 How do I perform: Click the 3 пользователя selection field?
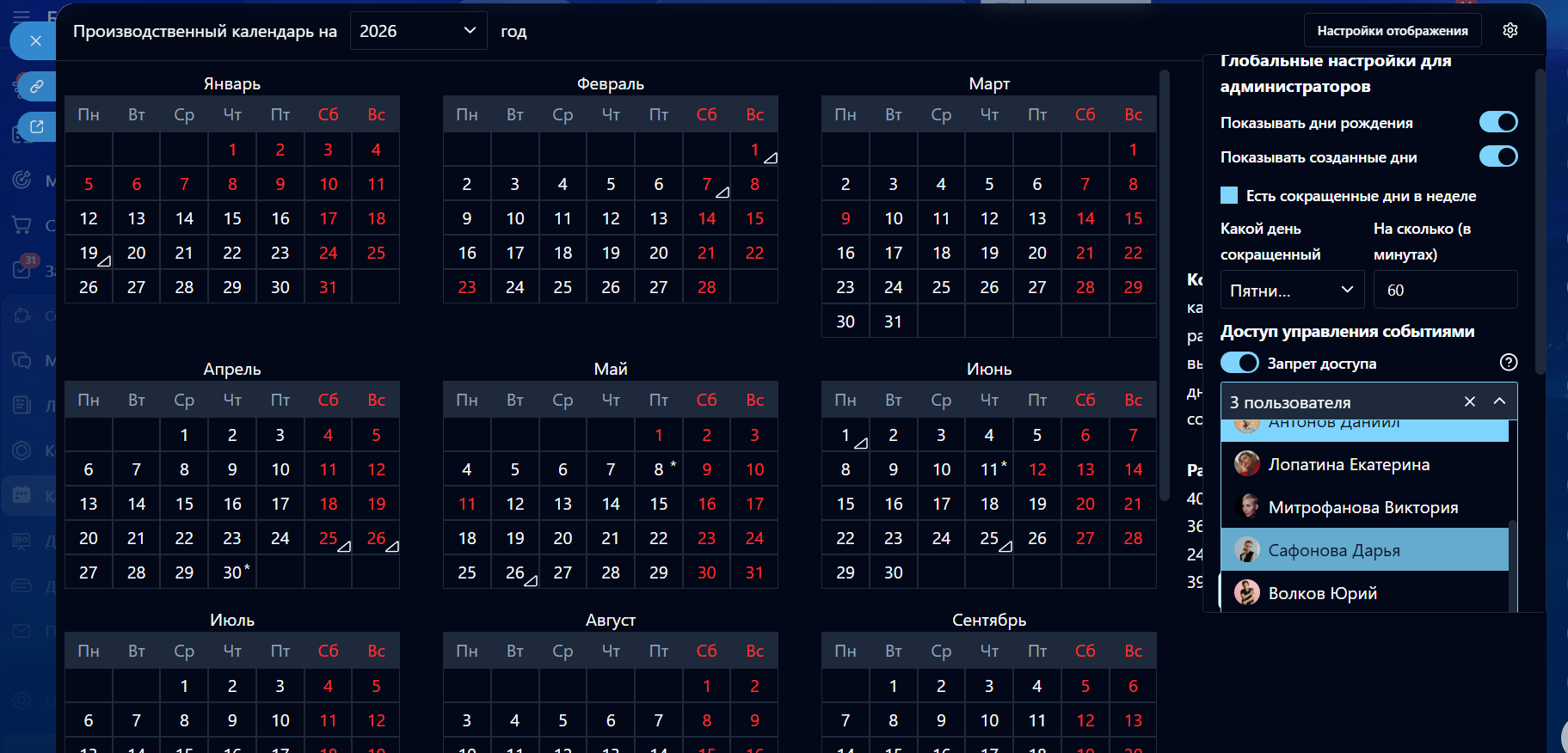point(1369,401)
